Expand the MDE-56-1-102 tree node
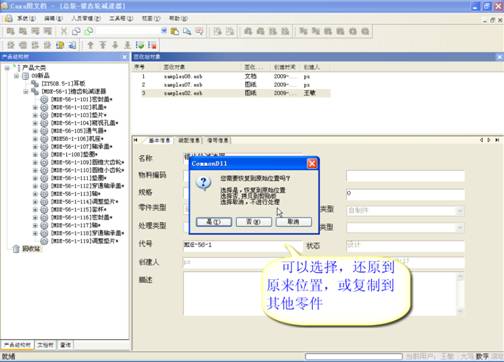 [35, 107]
